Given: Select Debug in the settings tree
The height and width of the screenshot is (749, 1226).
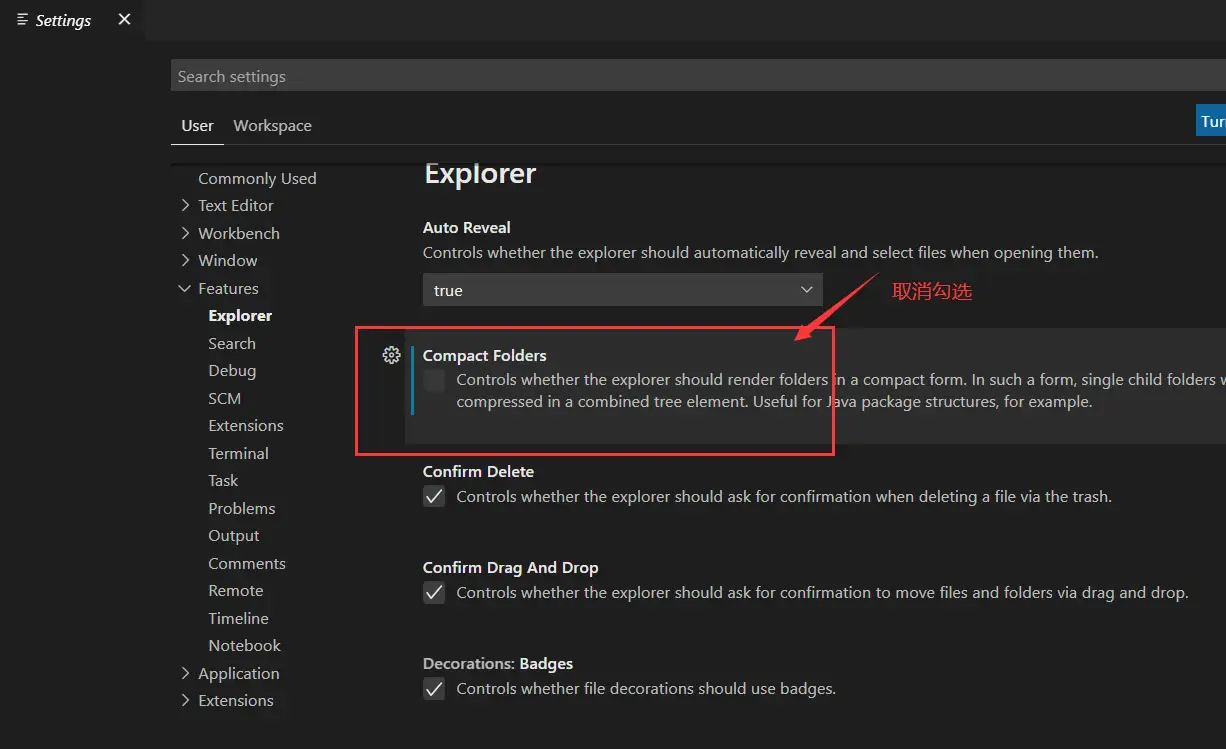Looking at the screenshot, I should tap(232, 370).
